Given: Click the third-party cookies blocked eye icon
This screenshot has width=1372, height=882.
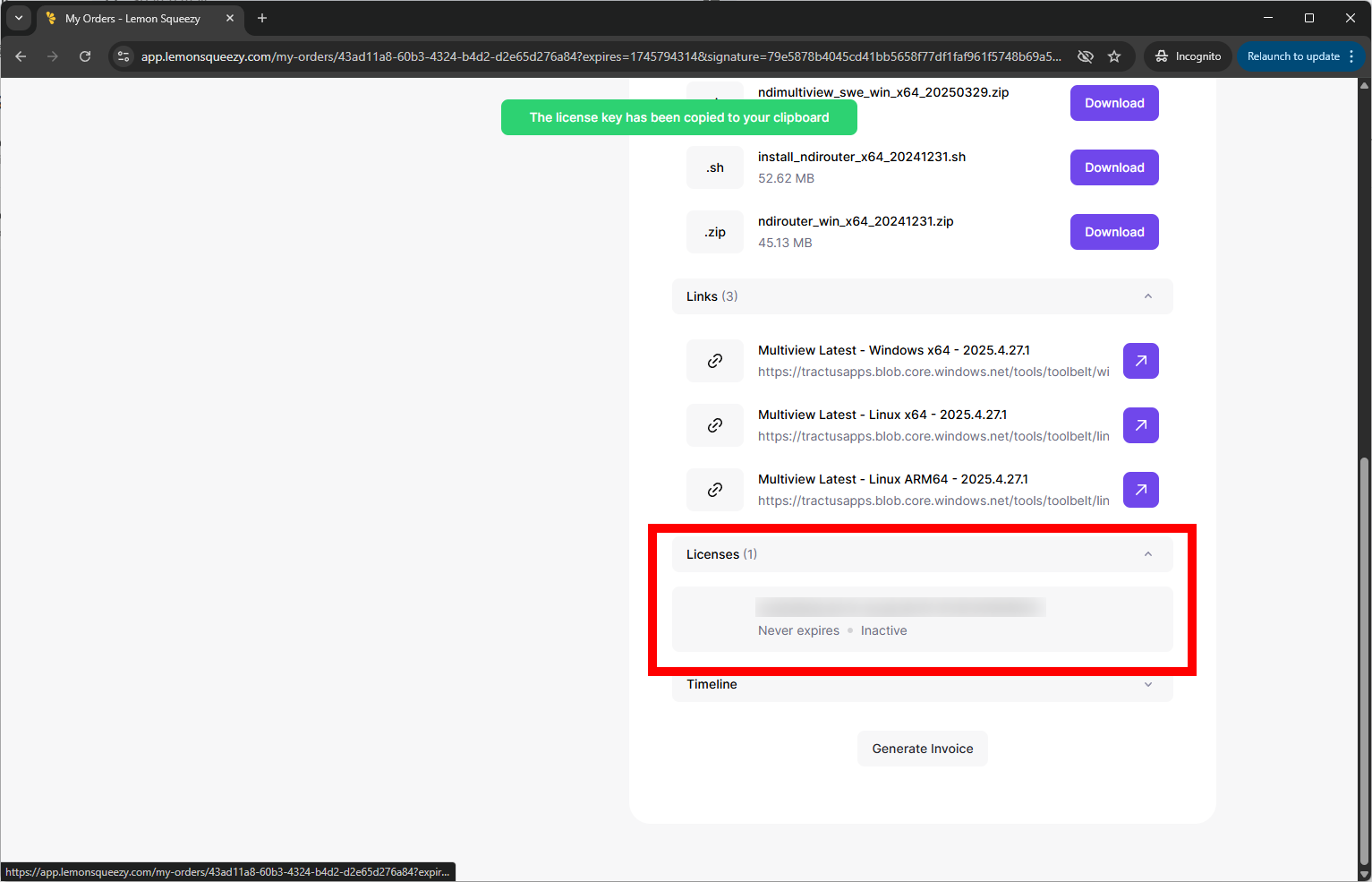Looking at the screenshot, I should tap(1085, 56).
